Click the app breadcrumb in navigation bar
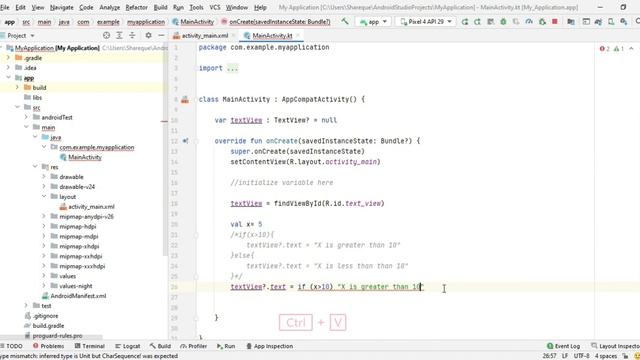The width and height of the screenshot is (640, 360). pyautogui.click(x=10, y=22)
